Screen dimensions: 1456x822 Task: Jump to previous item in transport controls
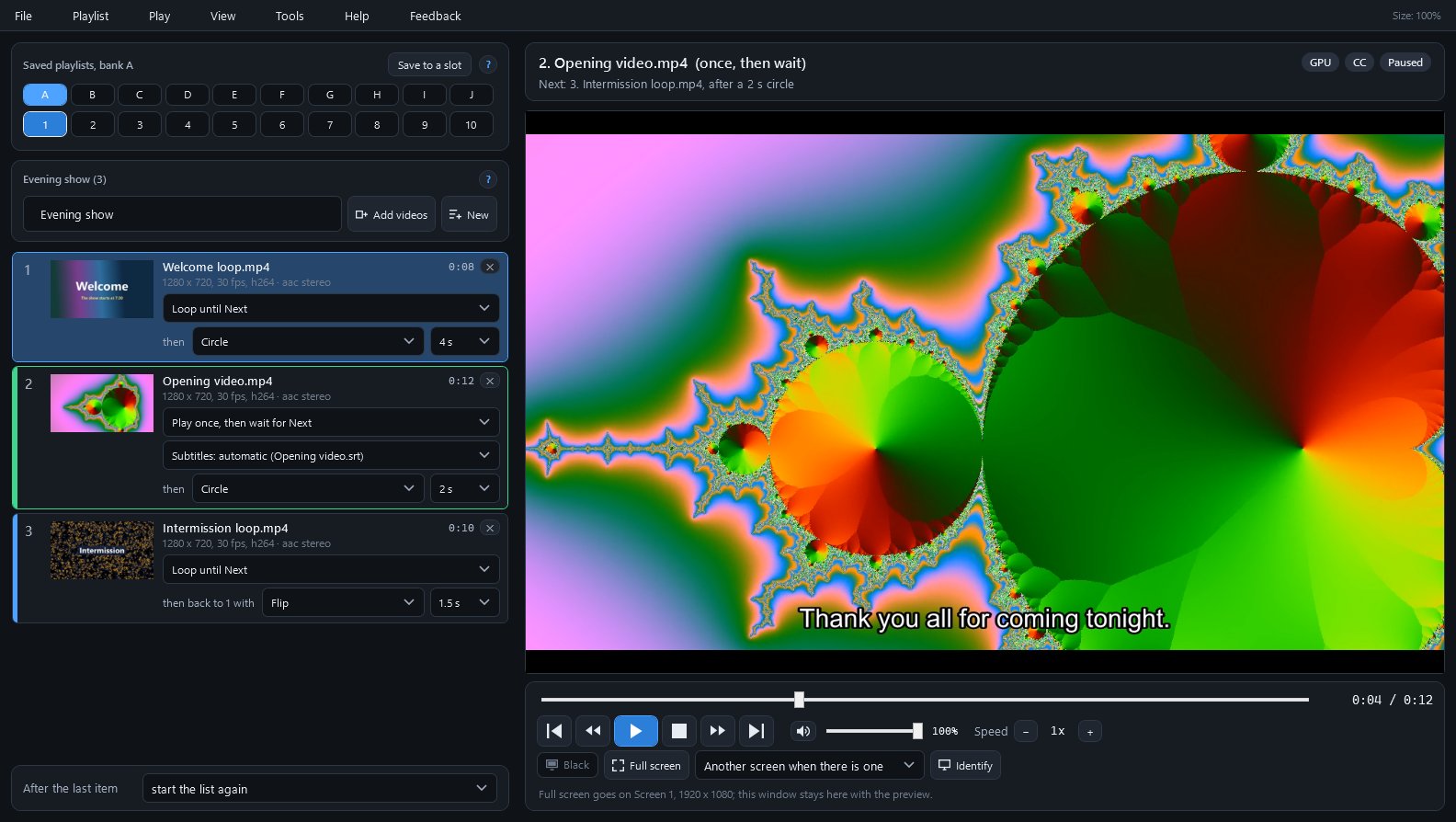(x=554, y=731)
